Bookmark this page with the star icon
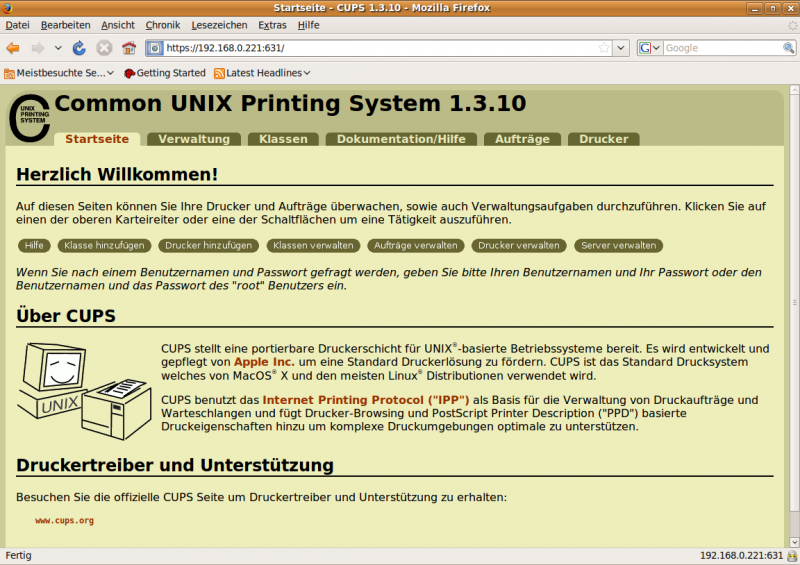 (x=604, y=48)
